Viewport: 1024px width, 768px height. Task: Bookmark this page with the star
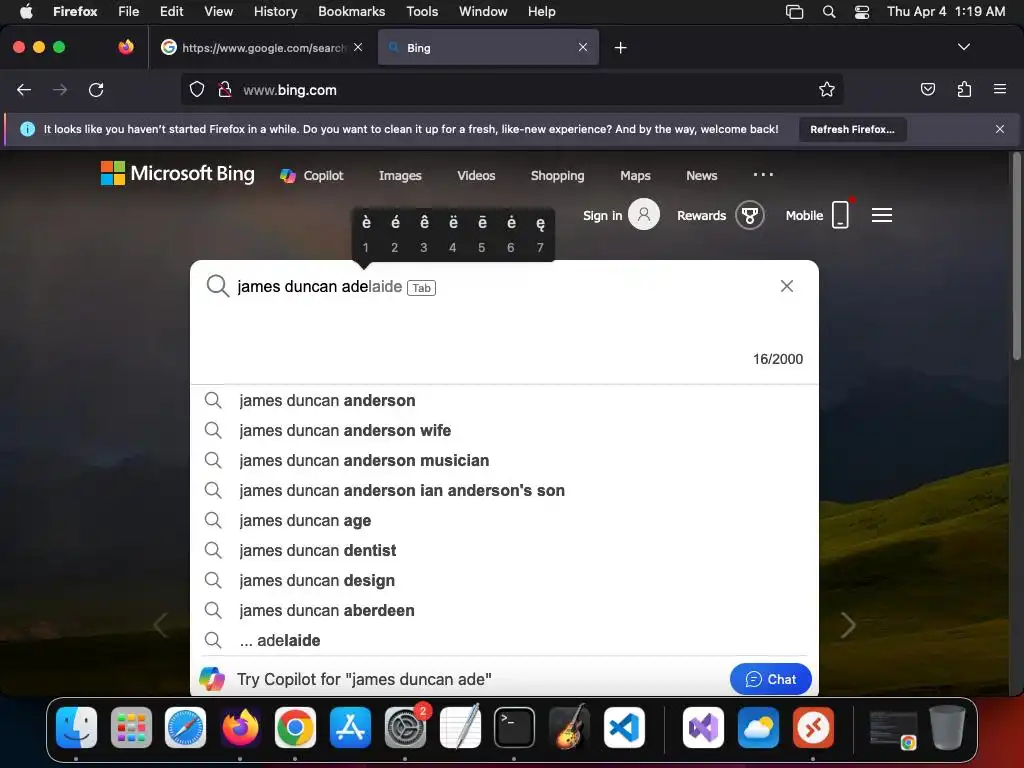[827, 90]
